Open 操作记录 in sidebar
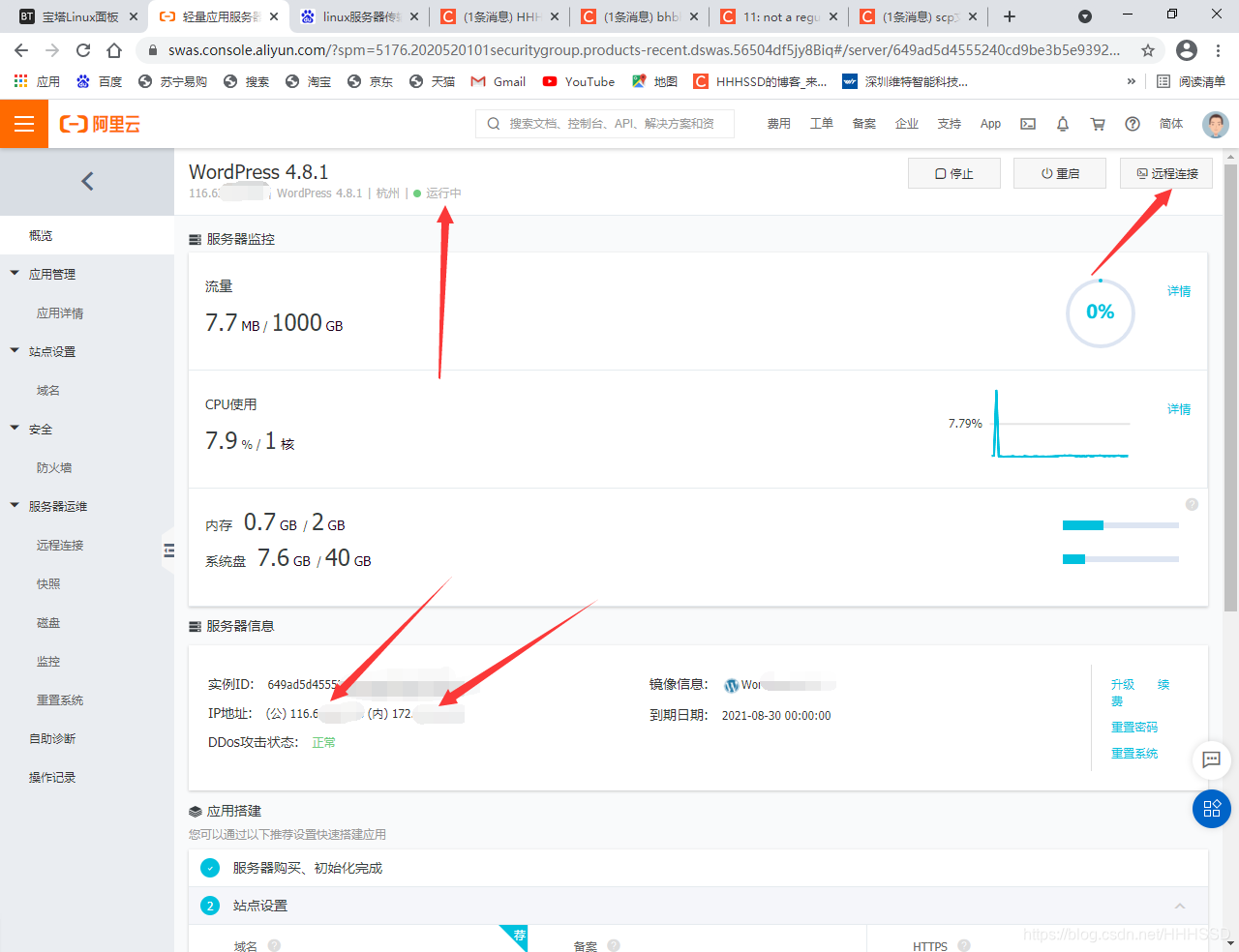The height and width of the screenshot is (952, 1239). click(52, 777)
